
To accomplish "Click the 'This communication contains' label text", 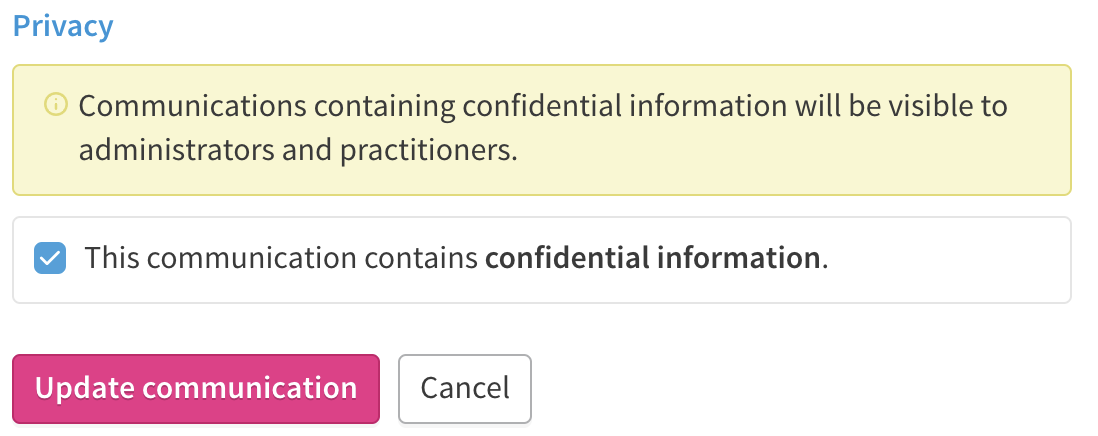I will 280,259.
